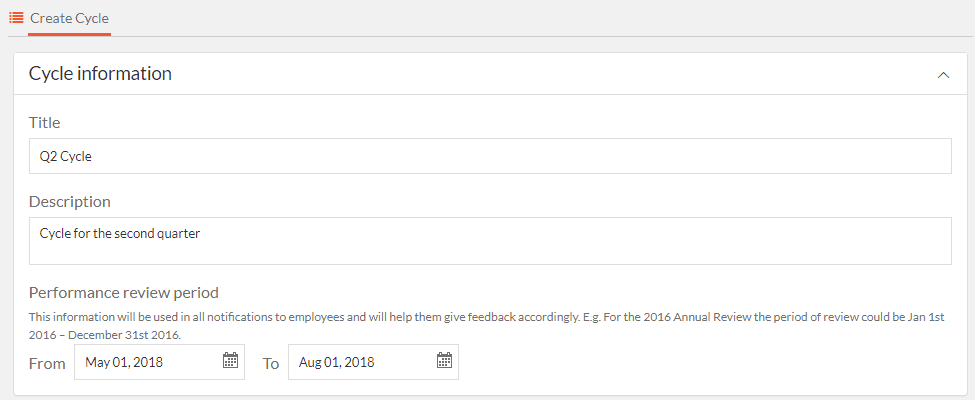The height and width of the screenshot is (400, 975).
Task: Click the orange list icon beside Create Cycle
Action: pos(16,17)
